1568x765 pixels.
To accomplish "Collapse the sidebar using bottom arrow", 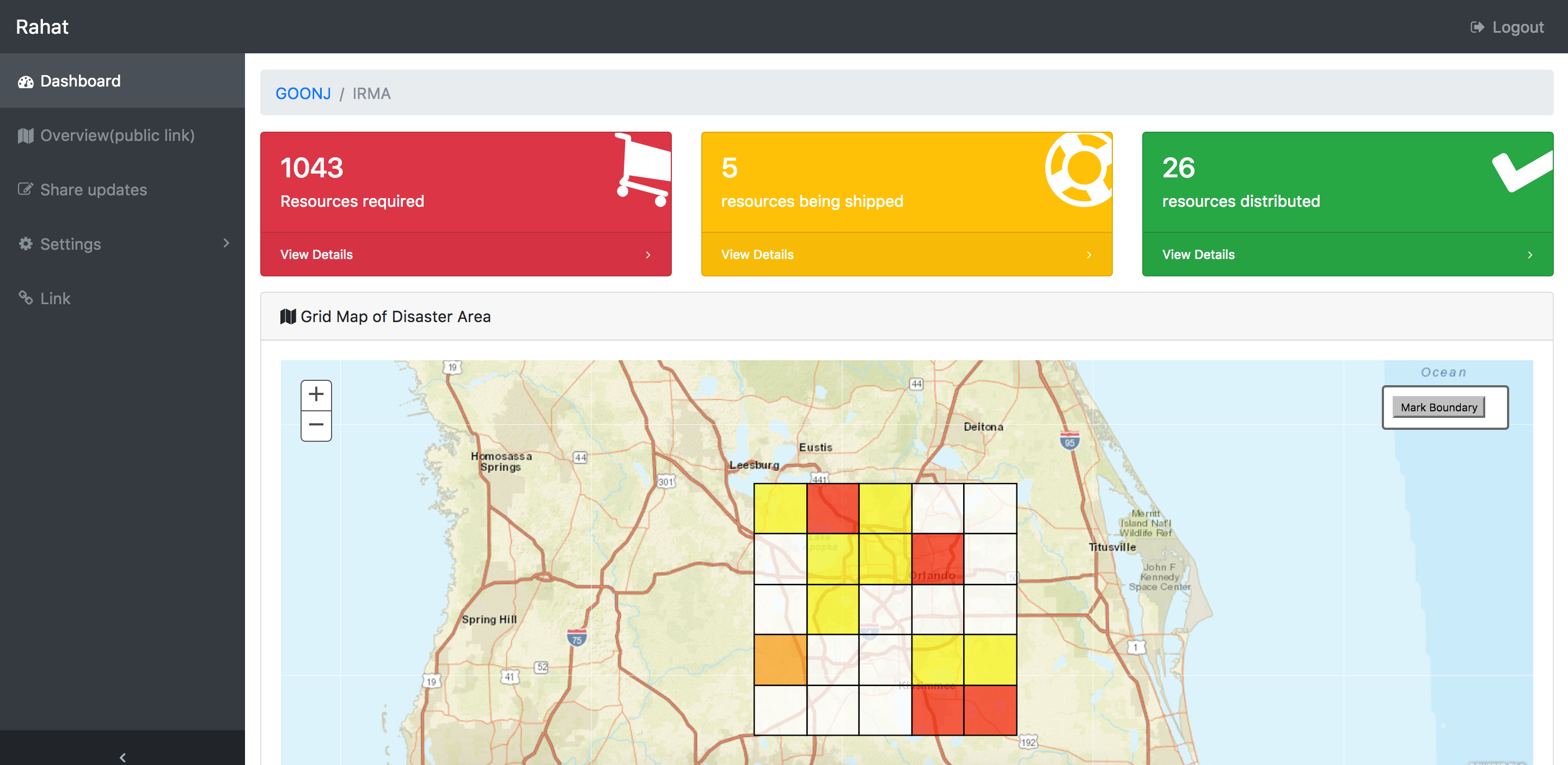I will point(122,756).
